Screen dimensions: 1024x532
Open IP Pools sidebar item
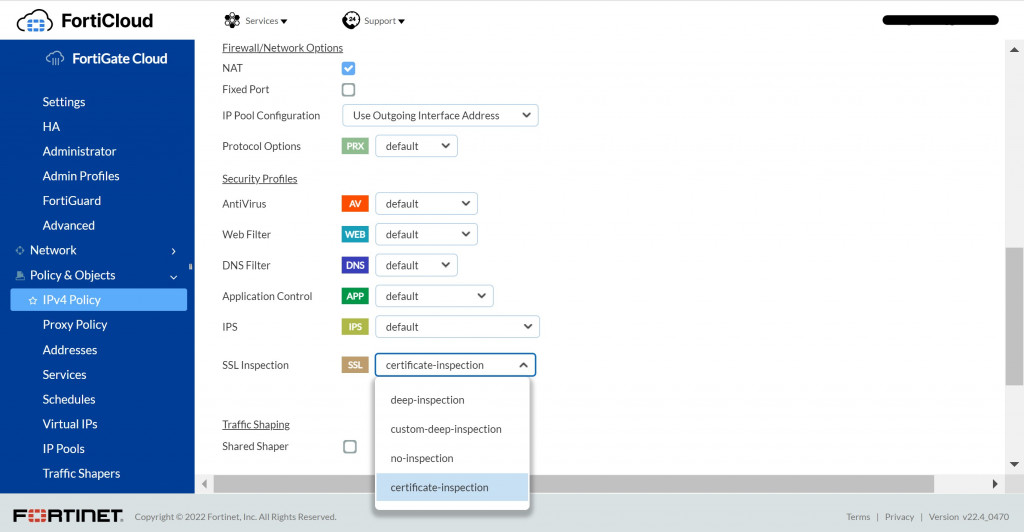point(63,449)
